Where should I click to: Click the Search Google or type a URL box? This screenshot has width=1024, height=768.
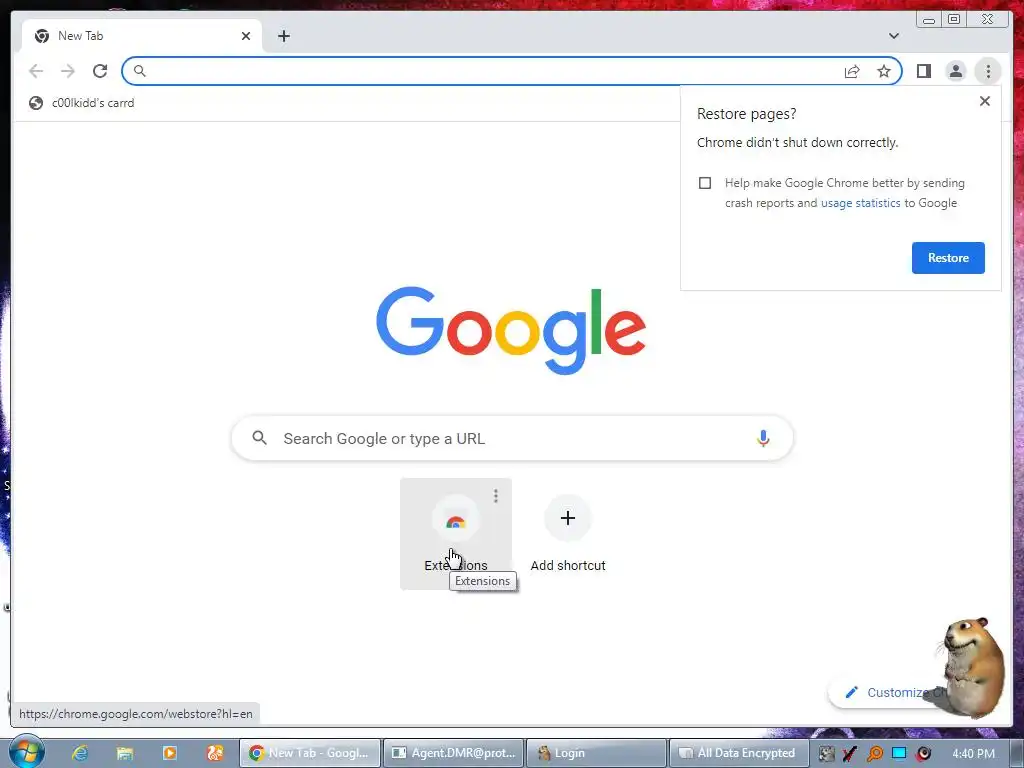tap(512, 438)
